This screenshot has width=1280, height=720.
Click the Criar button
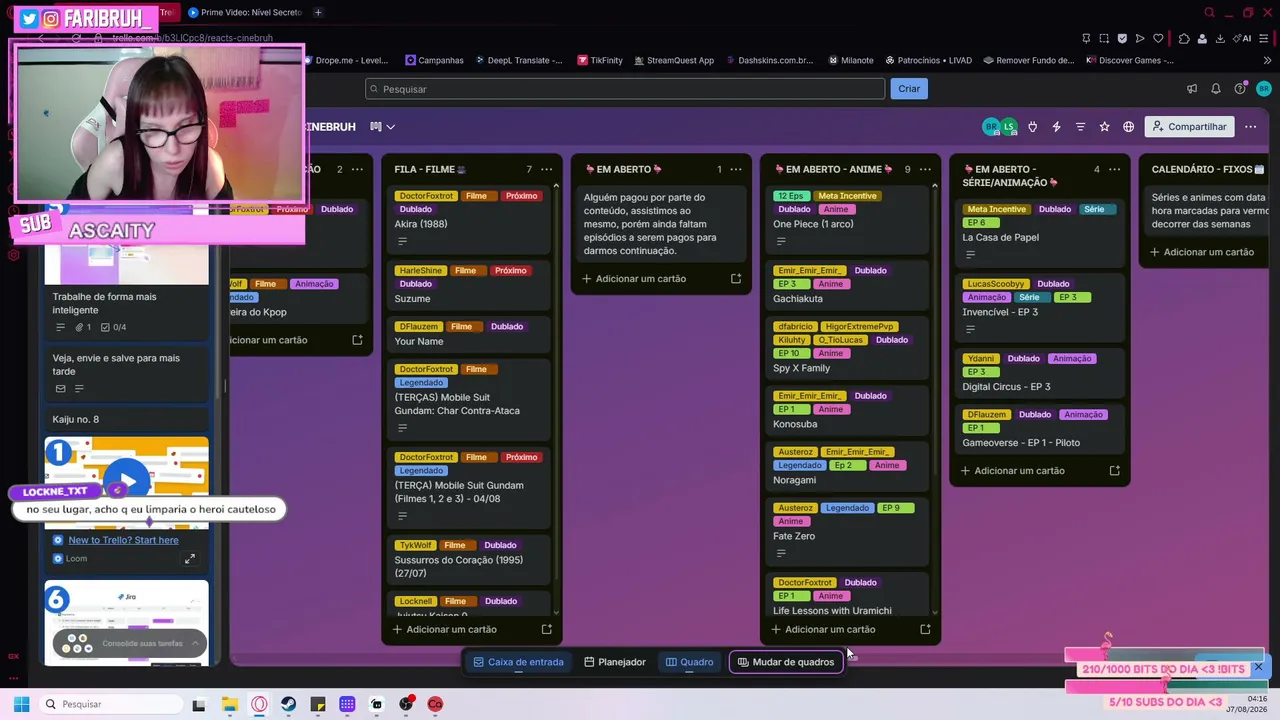click(x=909, y=89)
